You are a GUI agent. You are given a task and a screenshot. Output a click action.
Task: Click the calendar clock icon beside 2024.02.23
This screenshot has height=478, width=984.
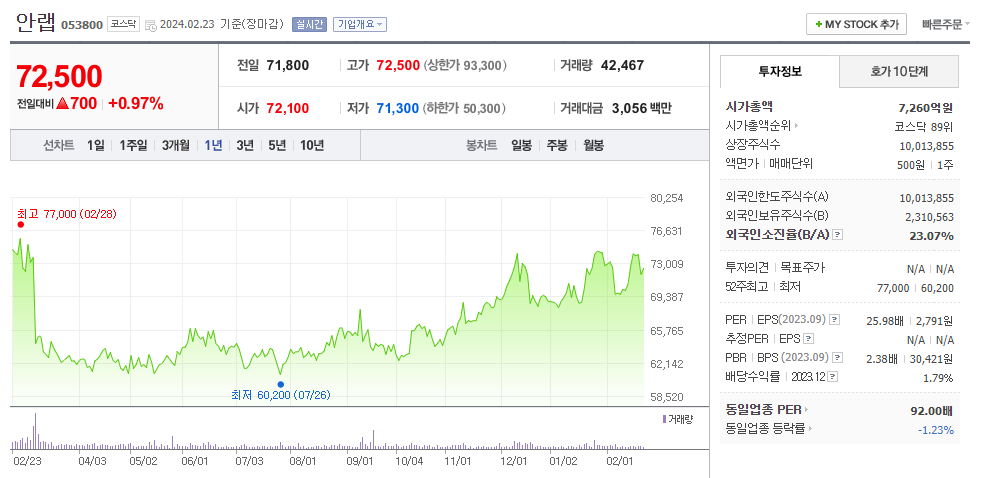coord(151,25)
